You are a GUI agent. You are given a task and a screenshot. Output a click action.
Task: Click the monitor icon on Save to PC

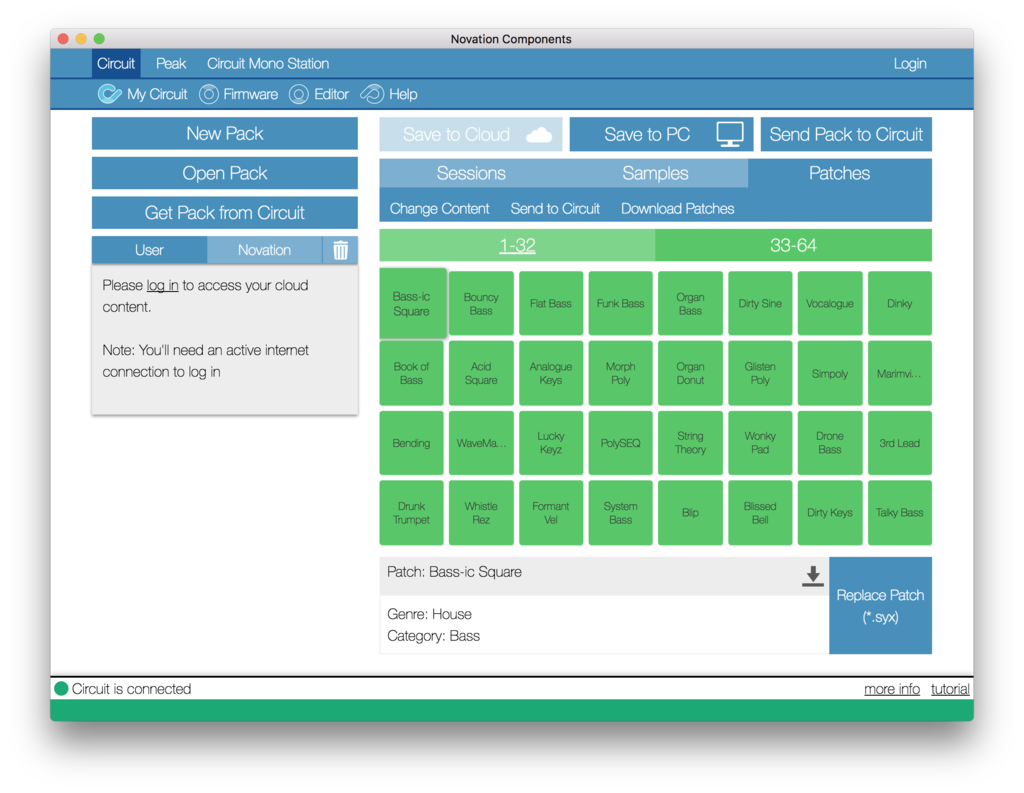(729, 135)
